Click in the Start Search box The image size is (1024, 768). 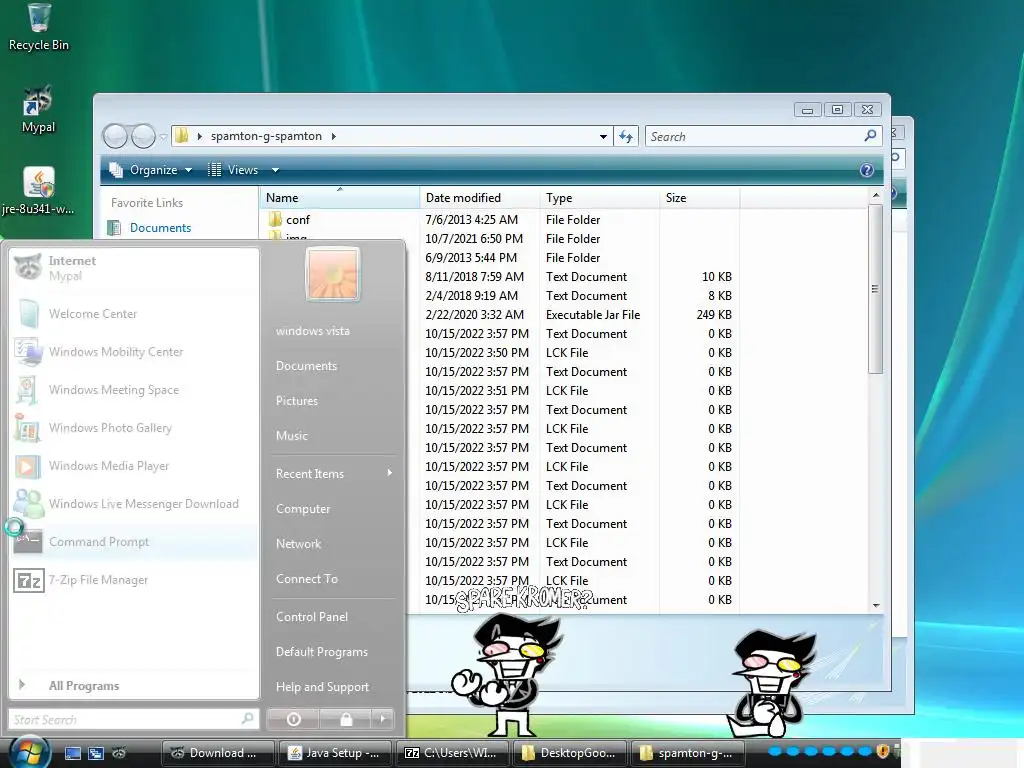click(134, 719)
